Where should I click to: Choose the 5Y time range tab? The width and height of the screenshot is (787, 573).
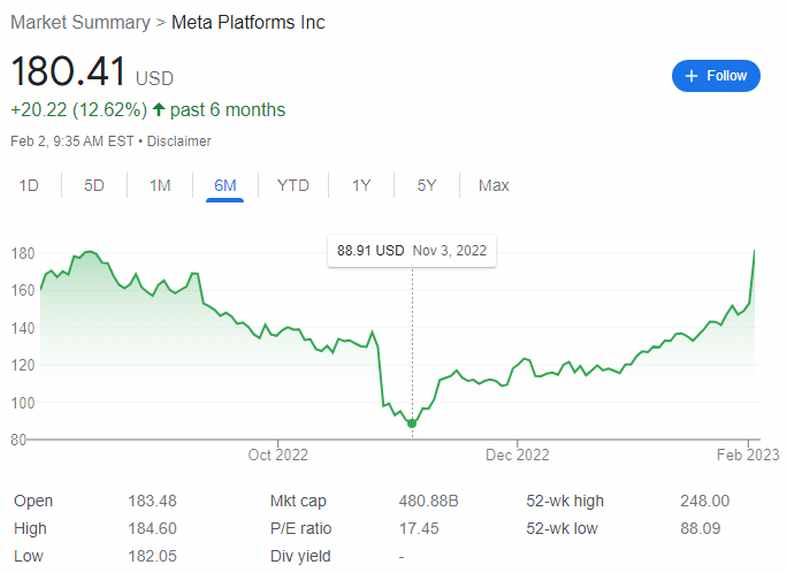click(x=427, y=185)
